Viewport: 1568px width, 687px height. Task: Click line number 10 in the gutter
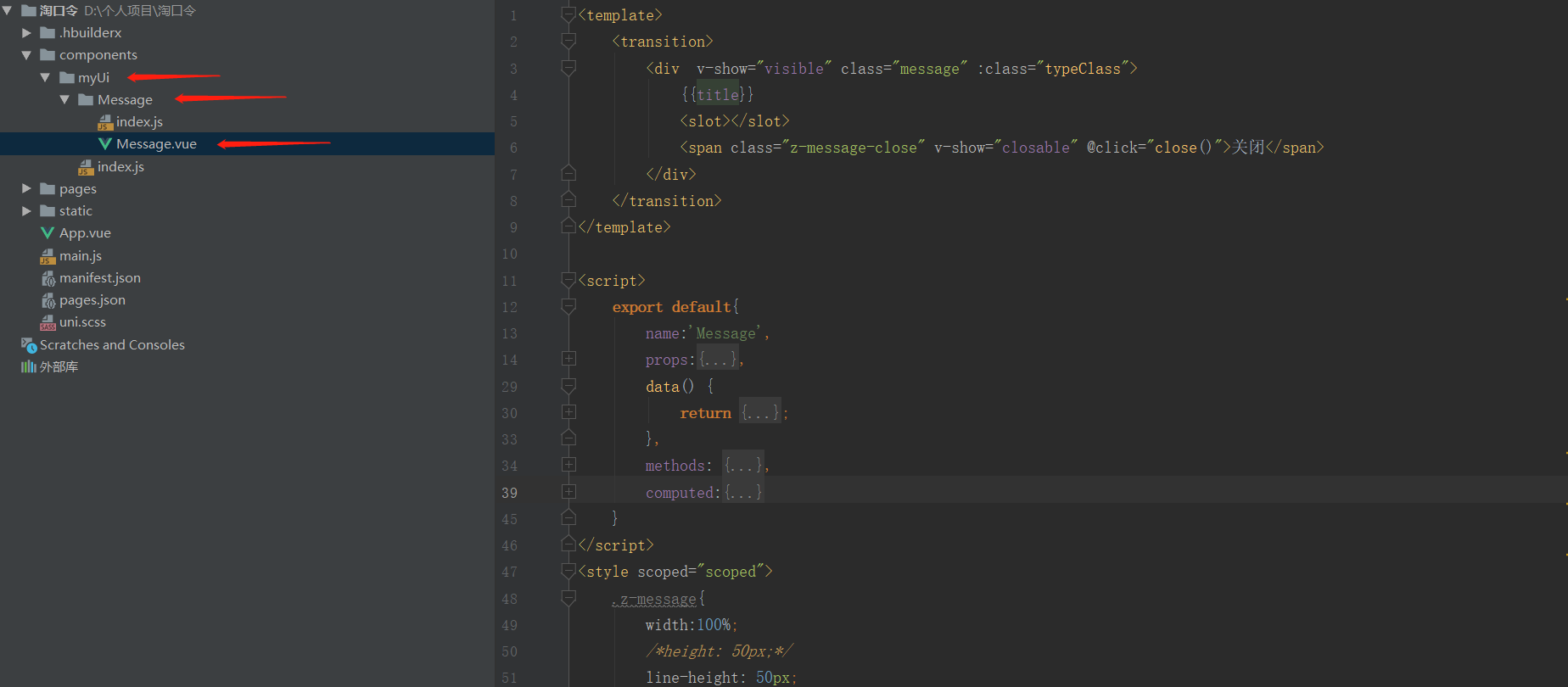click(509, 254)
